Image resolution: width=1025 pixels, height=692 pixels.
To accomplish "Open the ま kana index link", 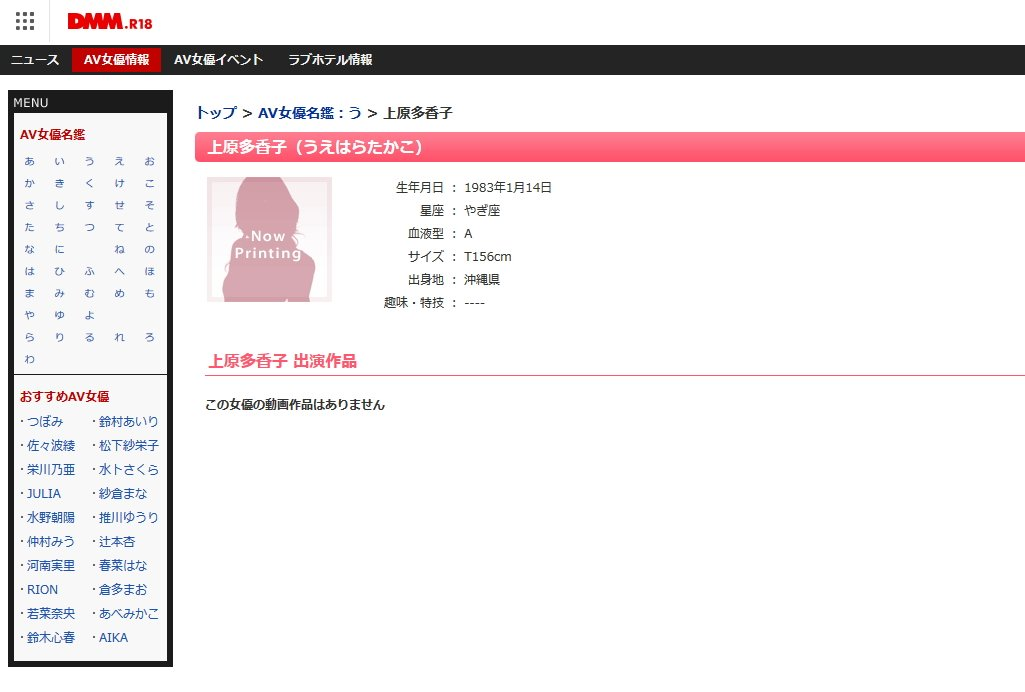I will pos(30,293).
